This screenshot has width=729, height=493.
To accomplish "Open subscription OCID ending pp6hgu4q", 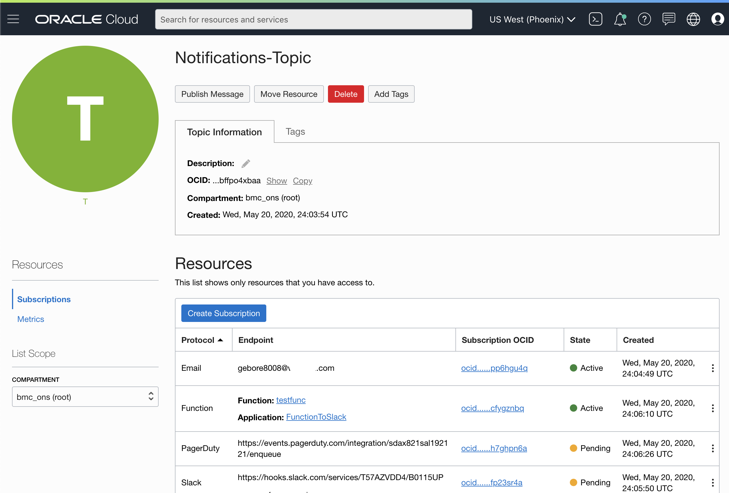I will pos(494,368).
